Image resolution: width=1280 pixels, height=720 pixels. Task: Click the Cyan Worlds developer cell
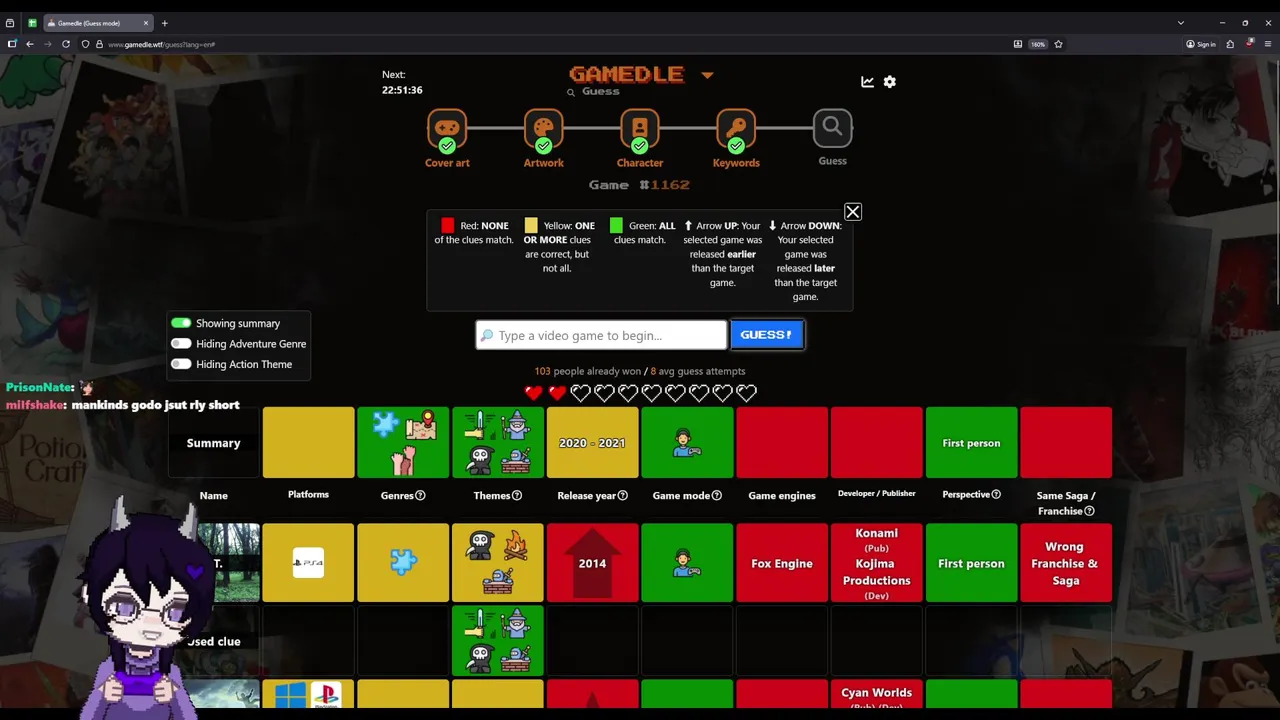[x=876, y=695]
